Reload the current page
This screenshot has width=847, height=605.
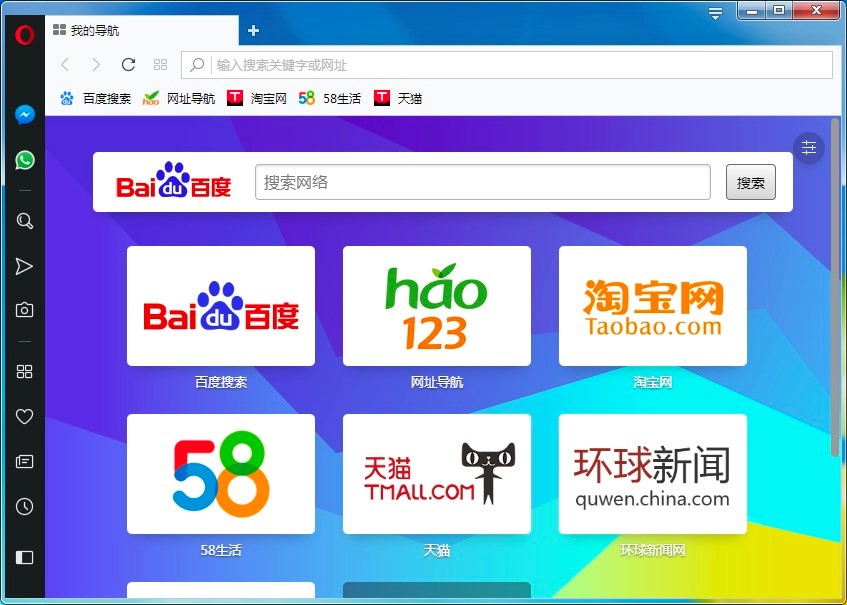tap(128, 64)
